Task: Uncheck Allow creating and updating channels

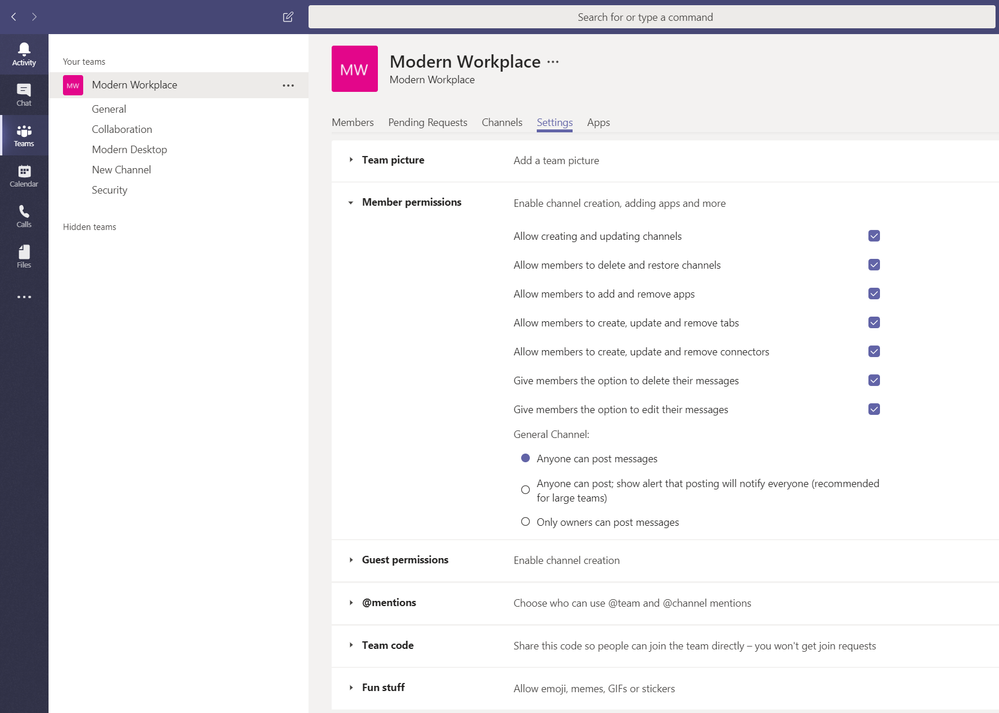Action: (874, 236)
